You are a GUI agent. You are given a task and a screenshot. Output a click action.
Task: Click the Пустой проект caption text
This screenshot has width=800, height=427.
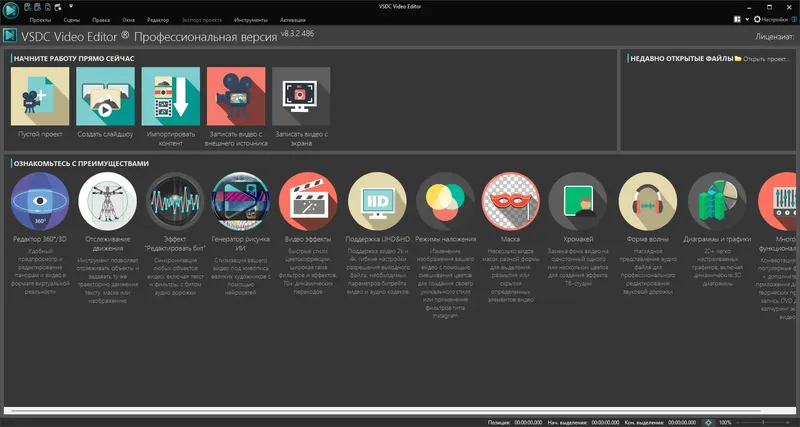click(x=40, y=135)
